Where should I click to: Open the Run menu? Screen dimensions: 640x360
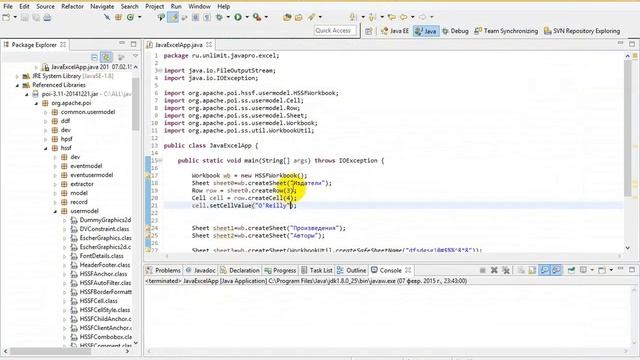[176, 7]
